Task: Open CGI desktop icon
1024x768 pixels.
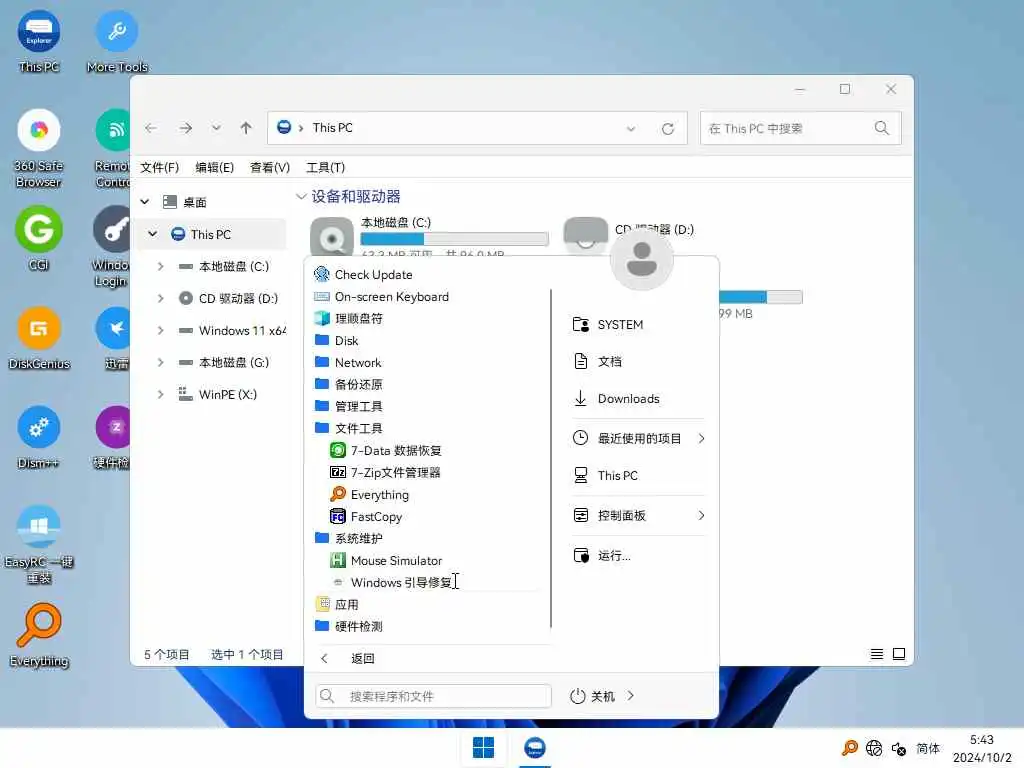Action: (39, 239)
